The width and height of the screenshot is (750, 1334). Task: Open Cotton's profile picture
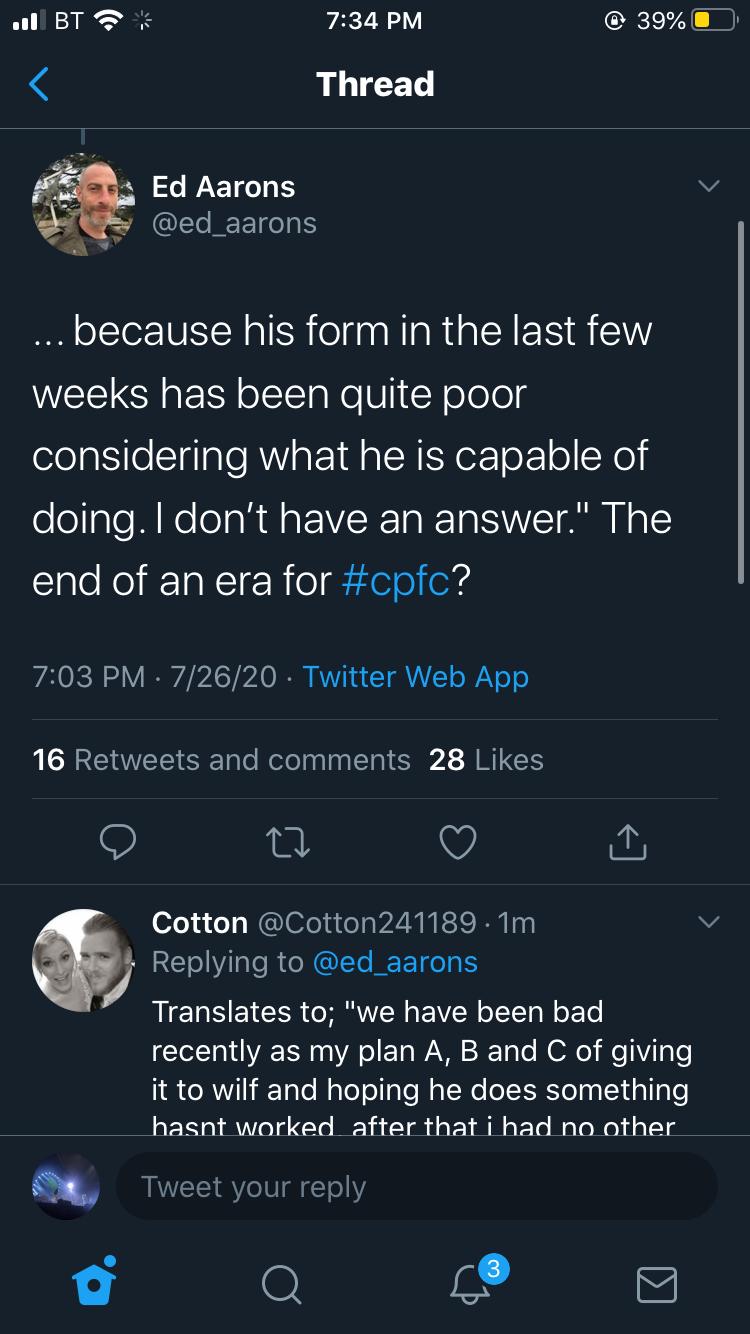click(x=83, y=960)
